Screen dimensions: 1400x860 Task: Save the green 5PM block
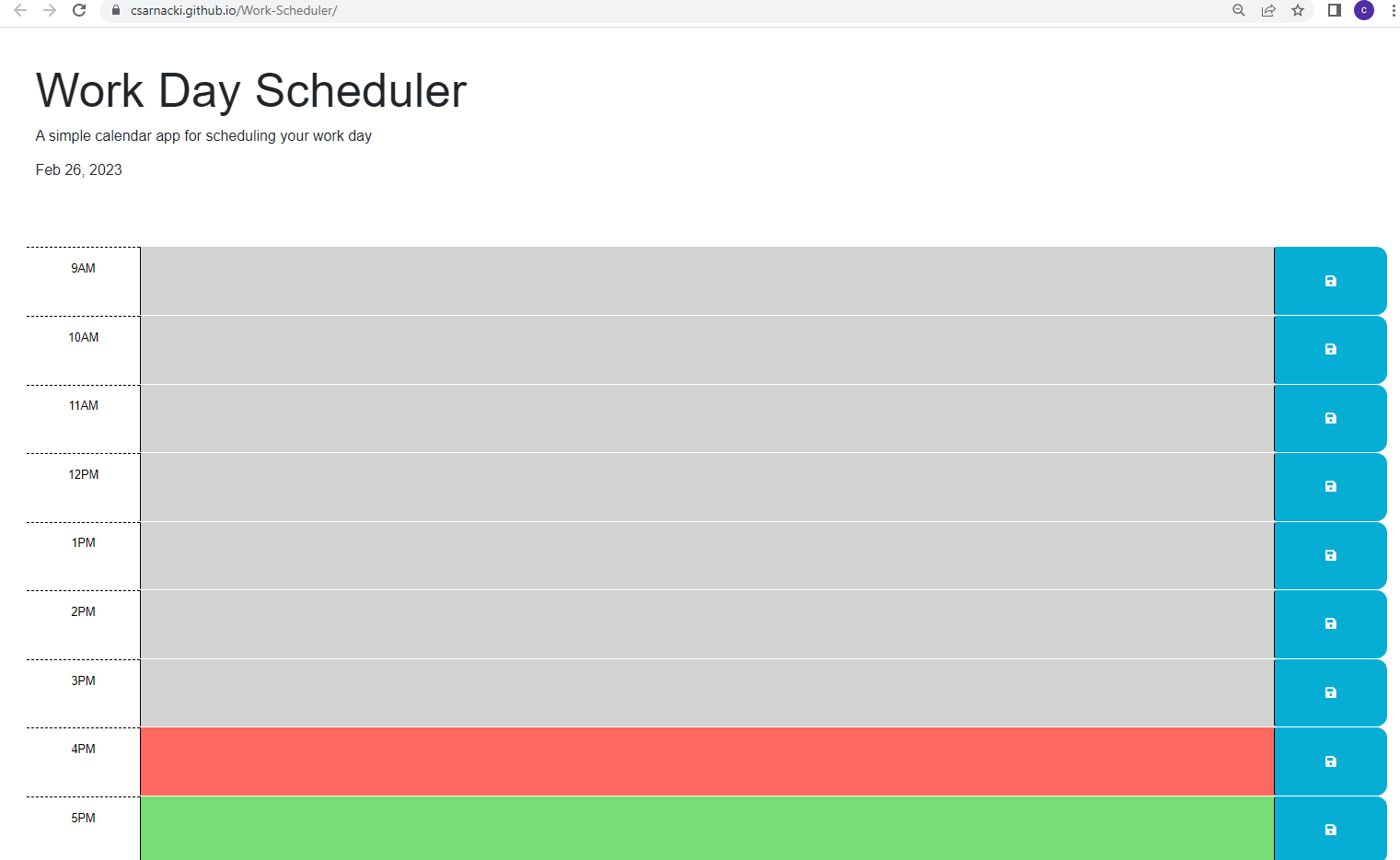coord(1329,829)
